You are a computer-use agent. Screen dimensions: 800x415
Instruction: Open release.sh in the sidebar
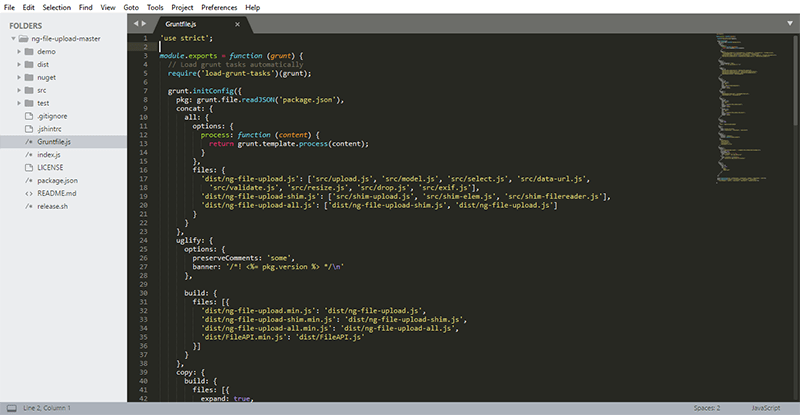click(x=52, y=206)
